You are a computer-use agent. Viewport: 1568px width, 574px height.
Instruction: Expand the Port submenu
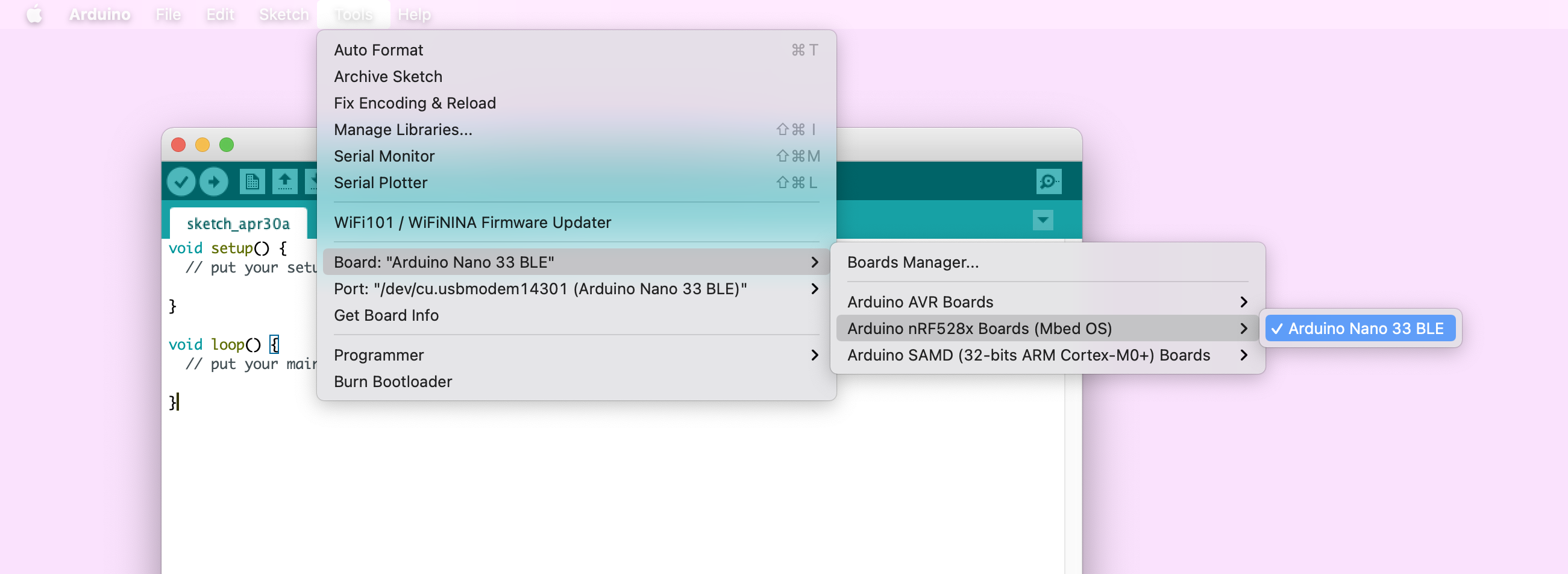point(576,289)
